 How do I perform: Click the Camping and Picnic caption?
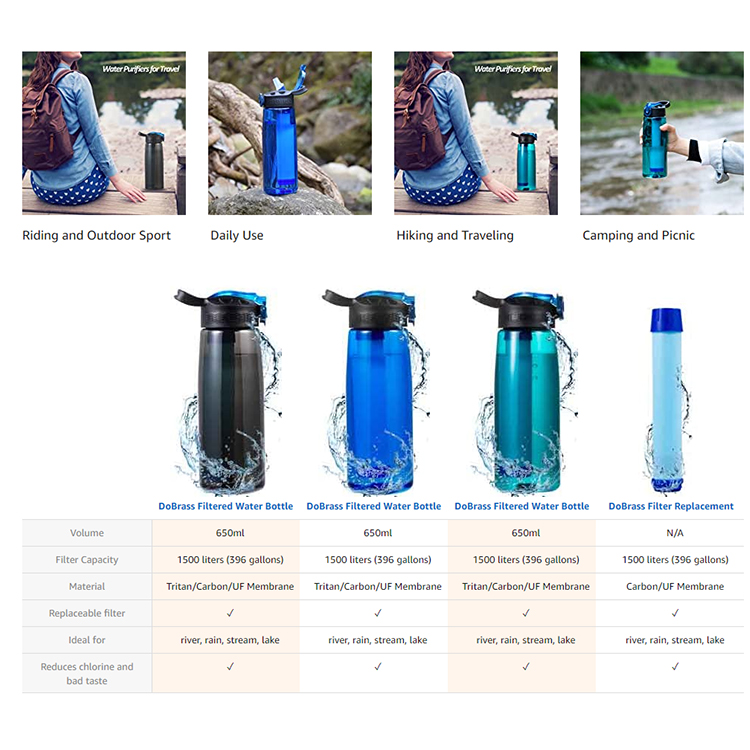[639, 235]
